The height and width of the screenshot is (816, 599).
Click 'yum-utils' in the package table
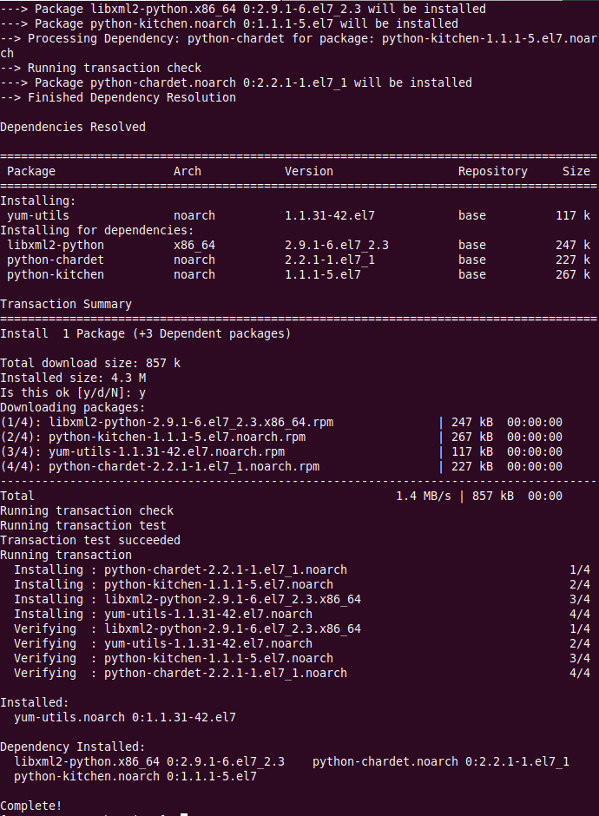pos(38,215)
